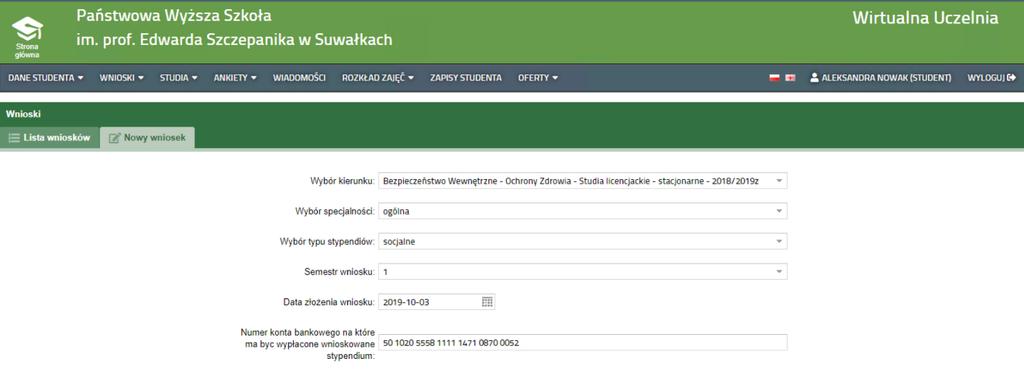1024x372 pixels.
Task: Go to Strona główna home icon
Action: [27, 37]
